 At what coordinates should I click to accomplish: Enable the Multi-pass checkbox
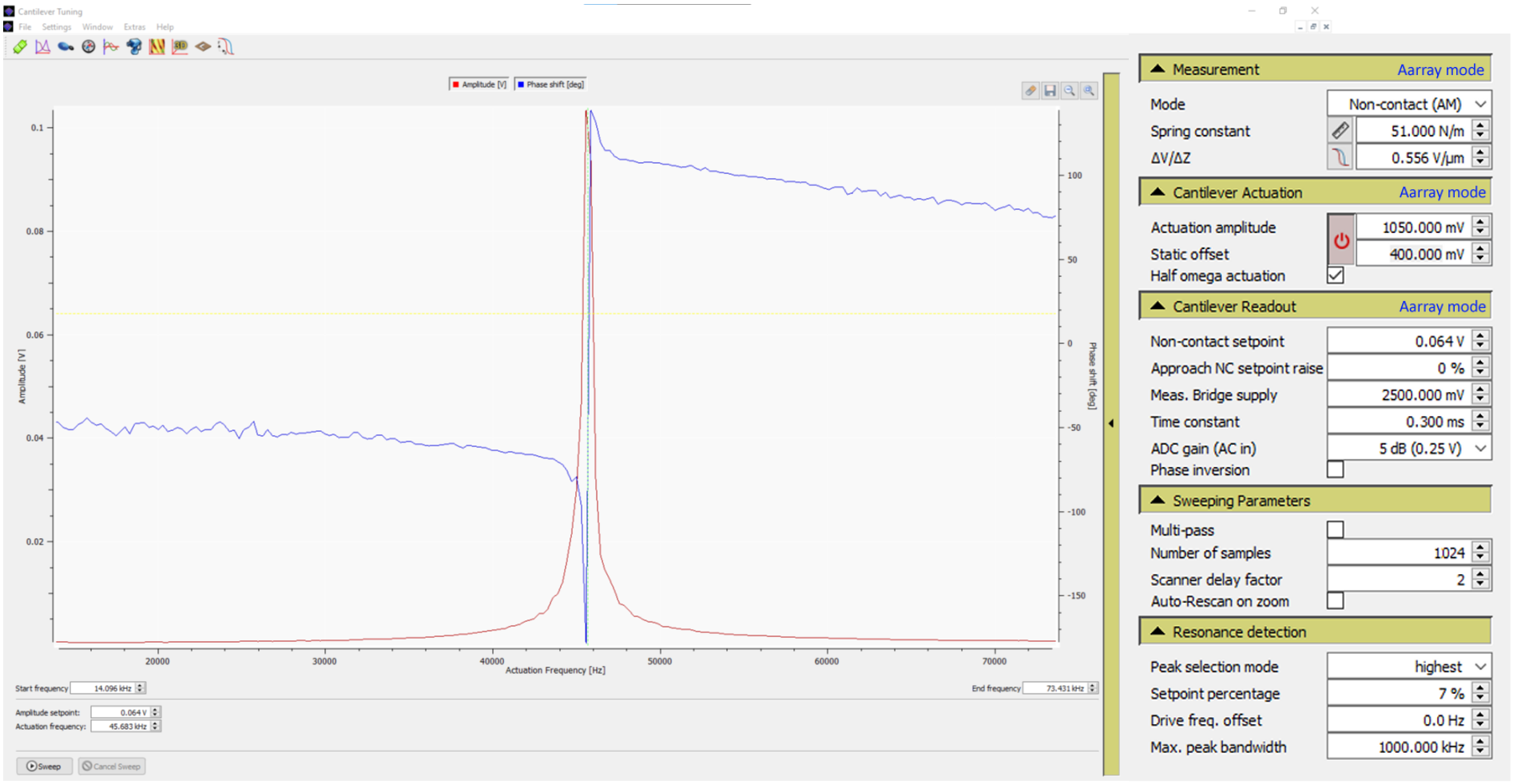pos(1336,530)
